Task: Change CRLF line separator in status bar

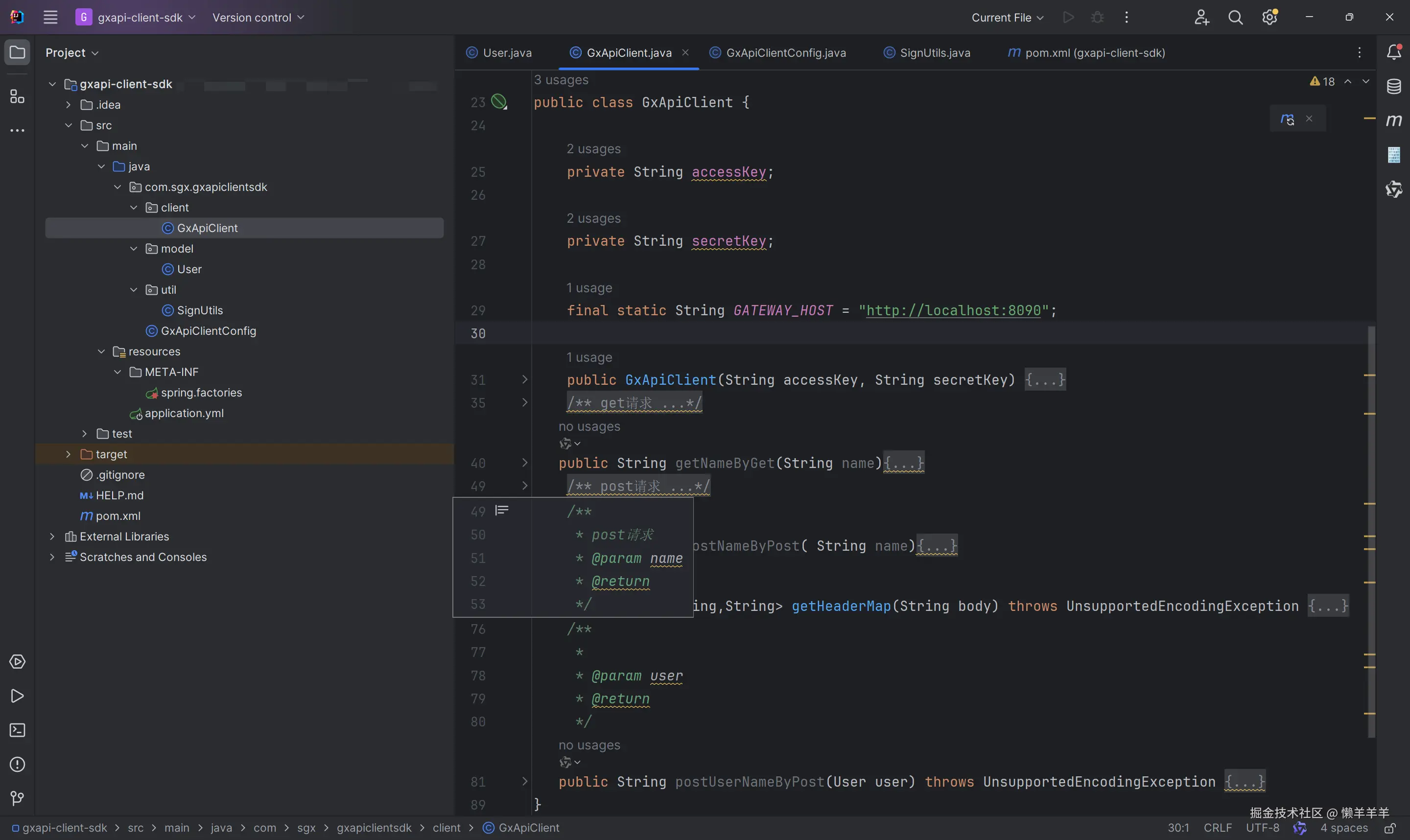Action: [1218, 828]
